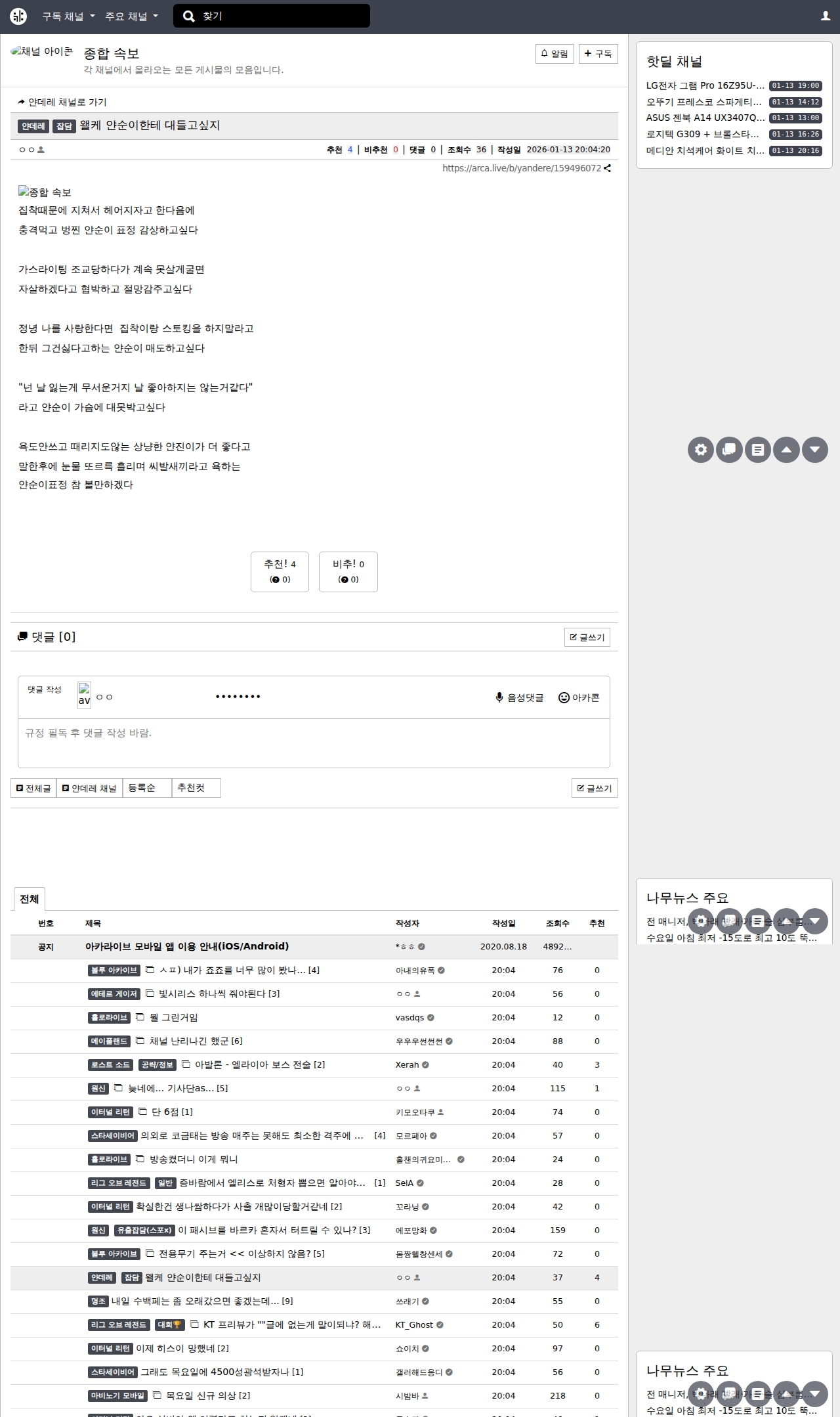Click 글쓰기 beside the 추천컷 filter

click(595, 788)
